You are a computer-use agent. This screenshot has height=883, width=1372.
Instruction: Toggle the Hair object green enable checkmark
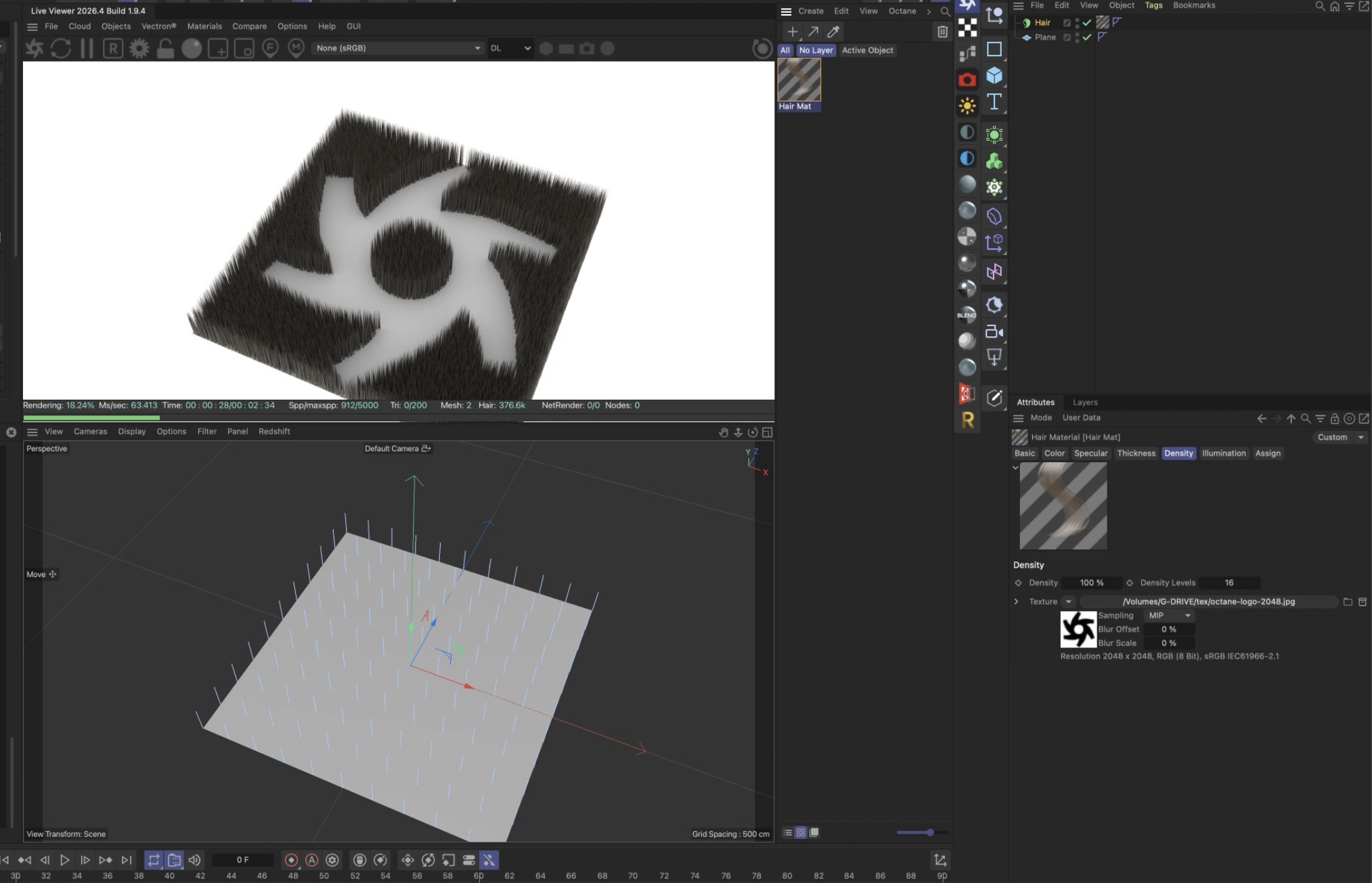pyautogui.click(x=1087, y=22)
